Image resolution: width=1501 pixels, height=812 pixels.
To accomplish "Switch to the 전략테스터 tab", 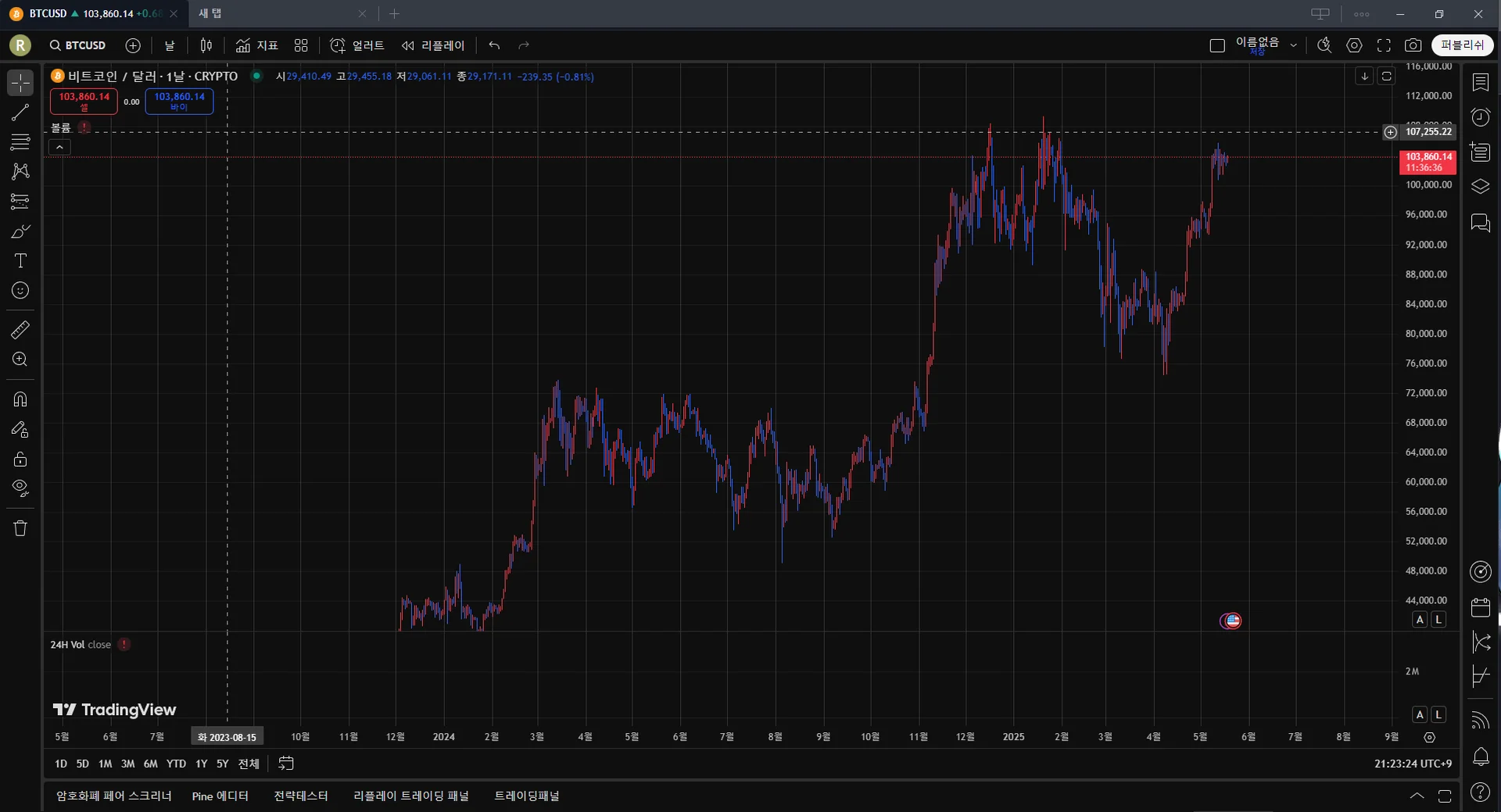I will click(301, 796).
